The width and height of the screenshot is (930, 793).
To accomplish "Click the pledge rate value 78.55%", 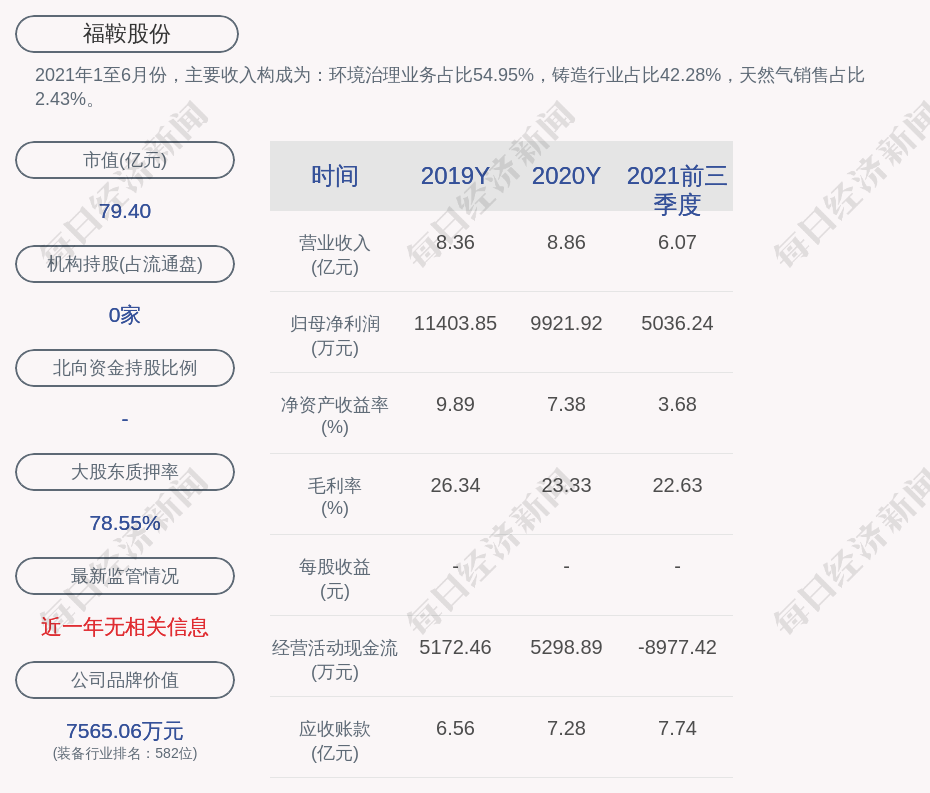I will (125, 523).
